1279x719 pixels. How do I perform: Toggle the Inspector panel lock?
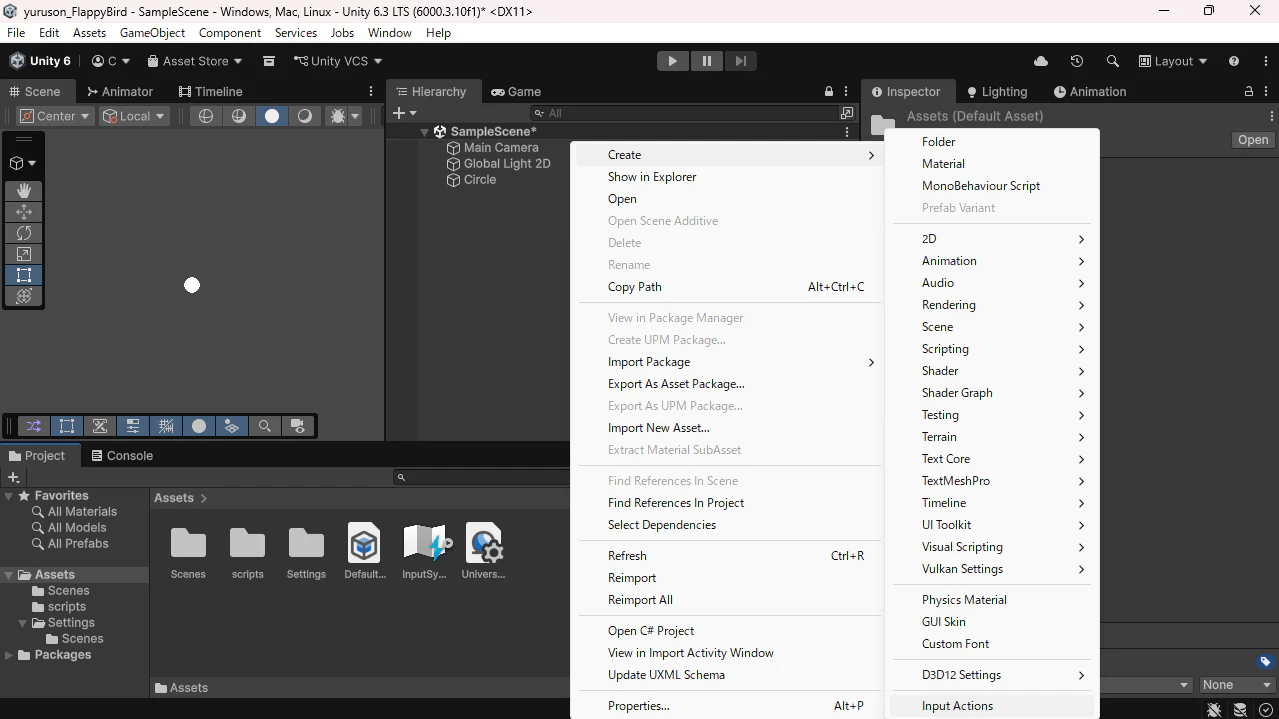coord(1249,91)
